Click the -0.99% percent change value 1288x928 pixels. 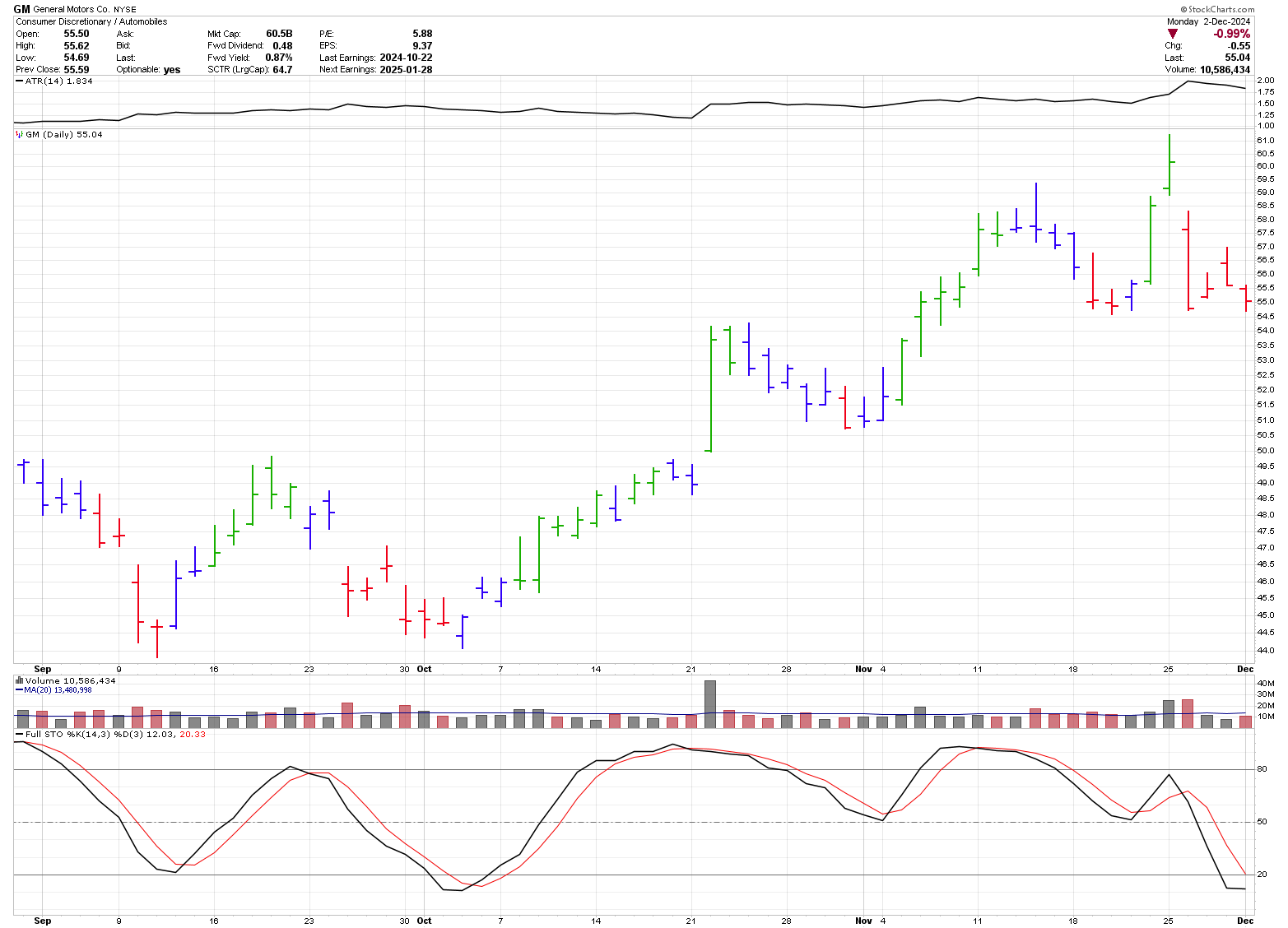[1232, 34]
